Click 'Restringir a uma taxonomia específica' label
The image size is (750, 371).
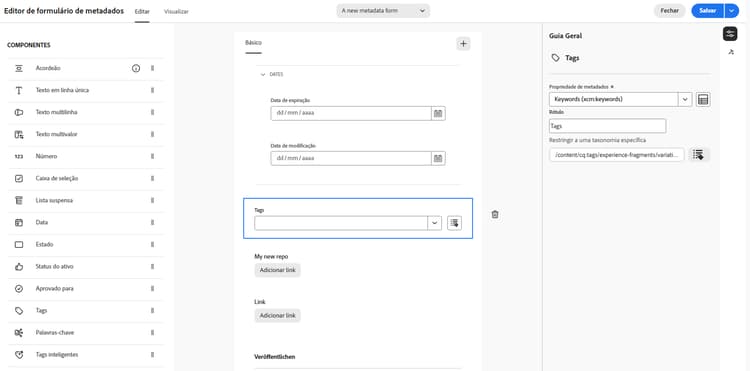[x=597, y=141]
